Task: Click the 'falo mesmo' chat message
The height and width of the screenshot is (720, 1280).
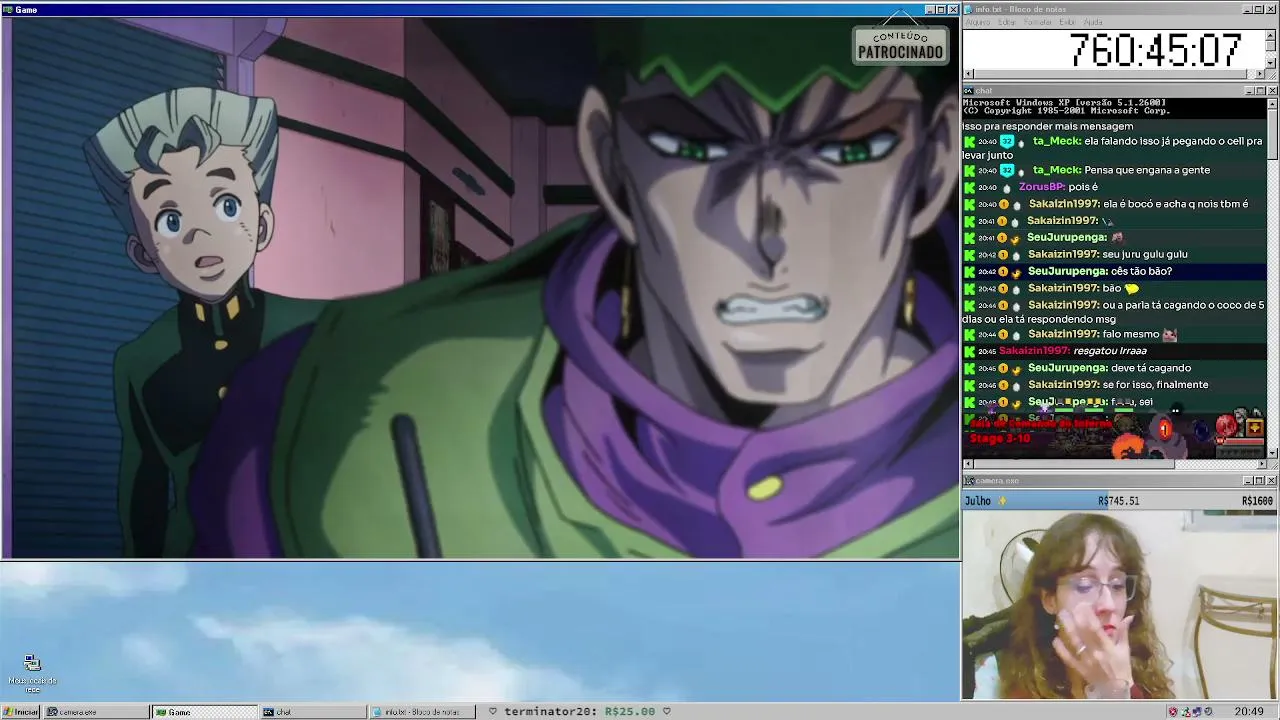Action: coord(1130,335)
